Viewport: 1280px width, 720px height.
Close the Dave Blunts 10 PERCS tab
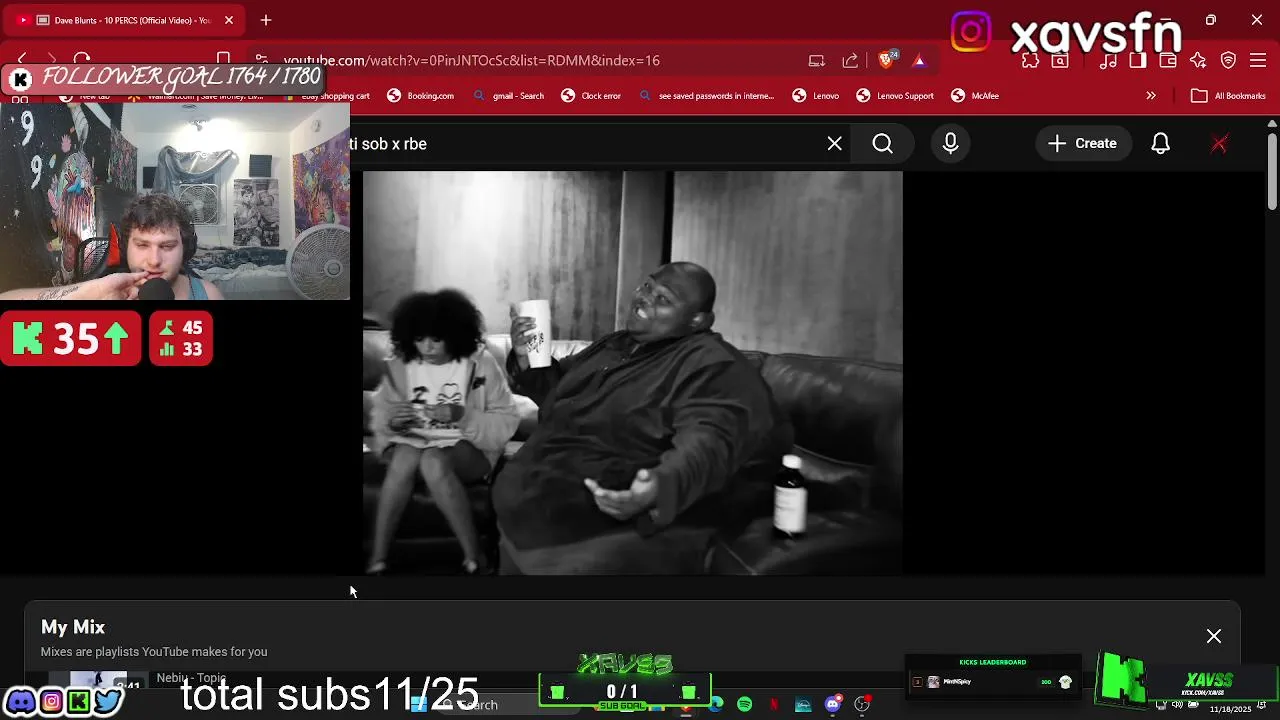(229, 20)
